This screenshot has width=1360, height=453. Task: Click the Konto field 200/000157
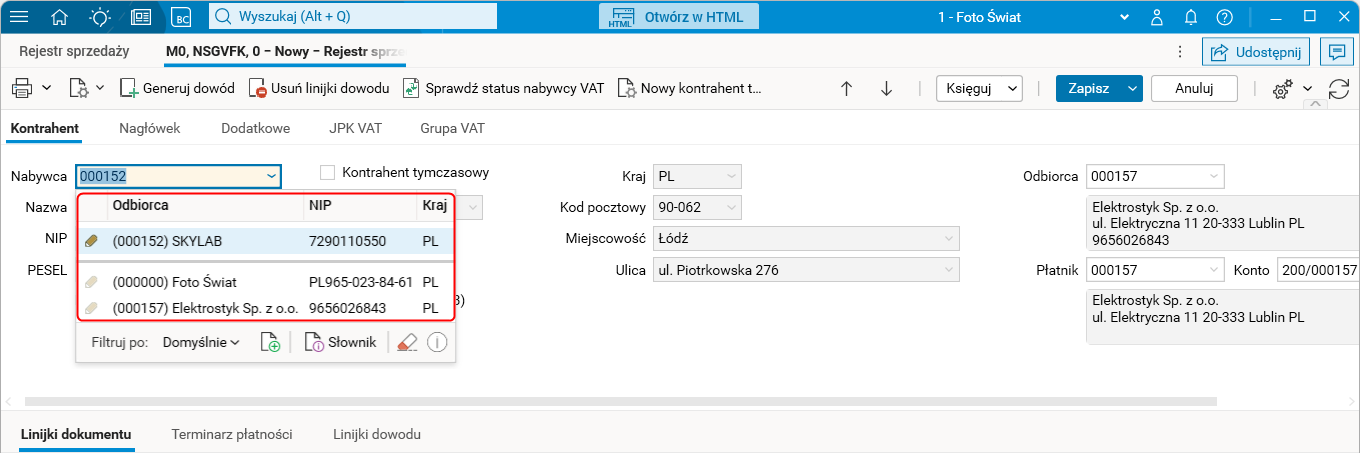coord(1318,270)
